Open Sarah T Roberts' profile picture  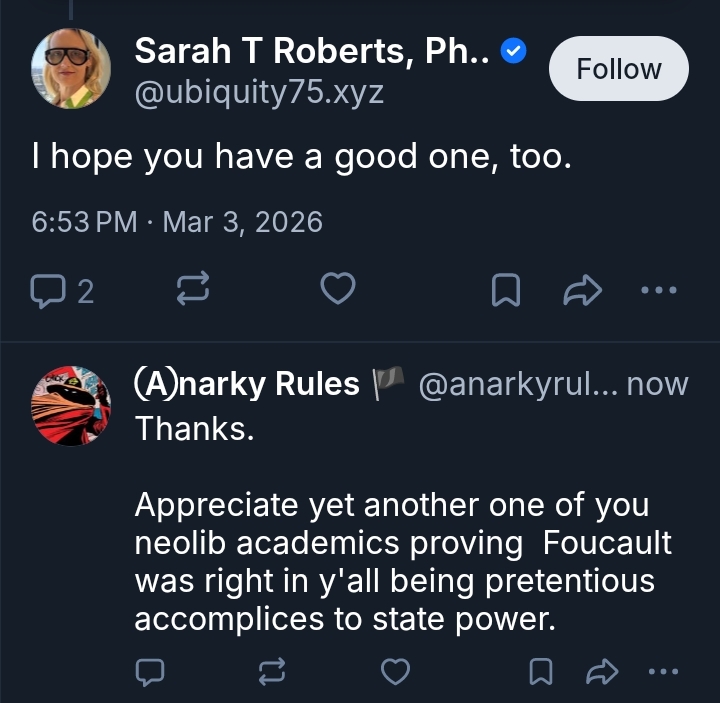72,68
